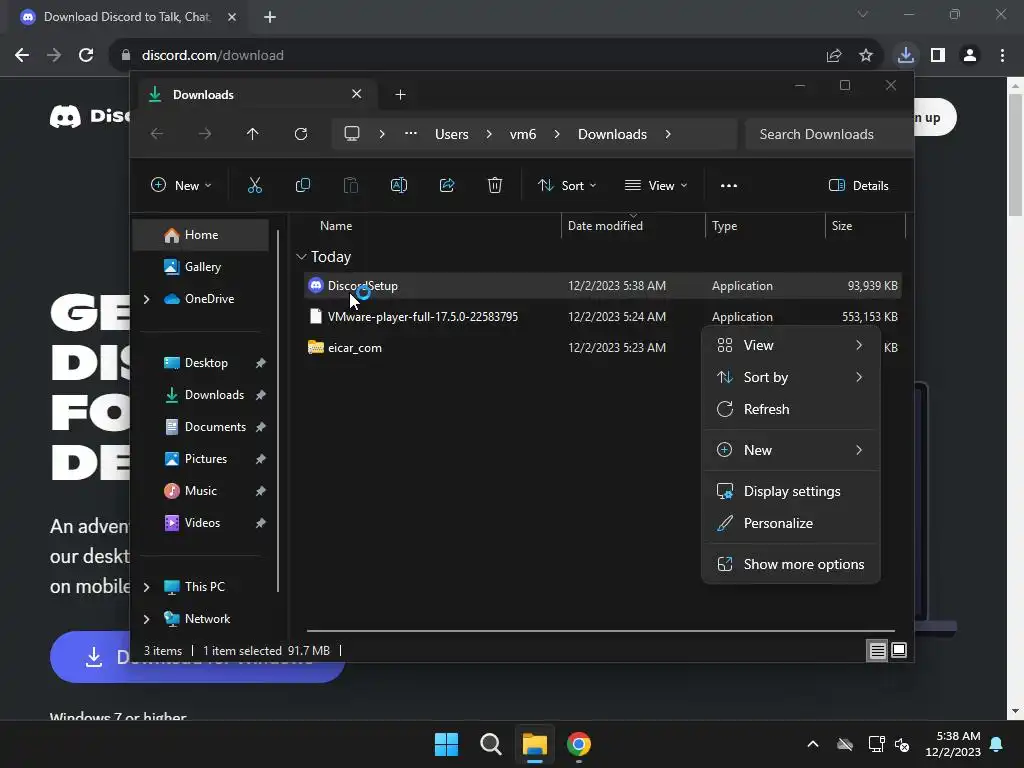Click the PC monitor icon in address bar
This screenshot has height=768, width=1024.
[x=352, y=134]
